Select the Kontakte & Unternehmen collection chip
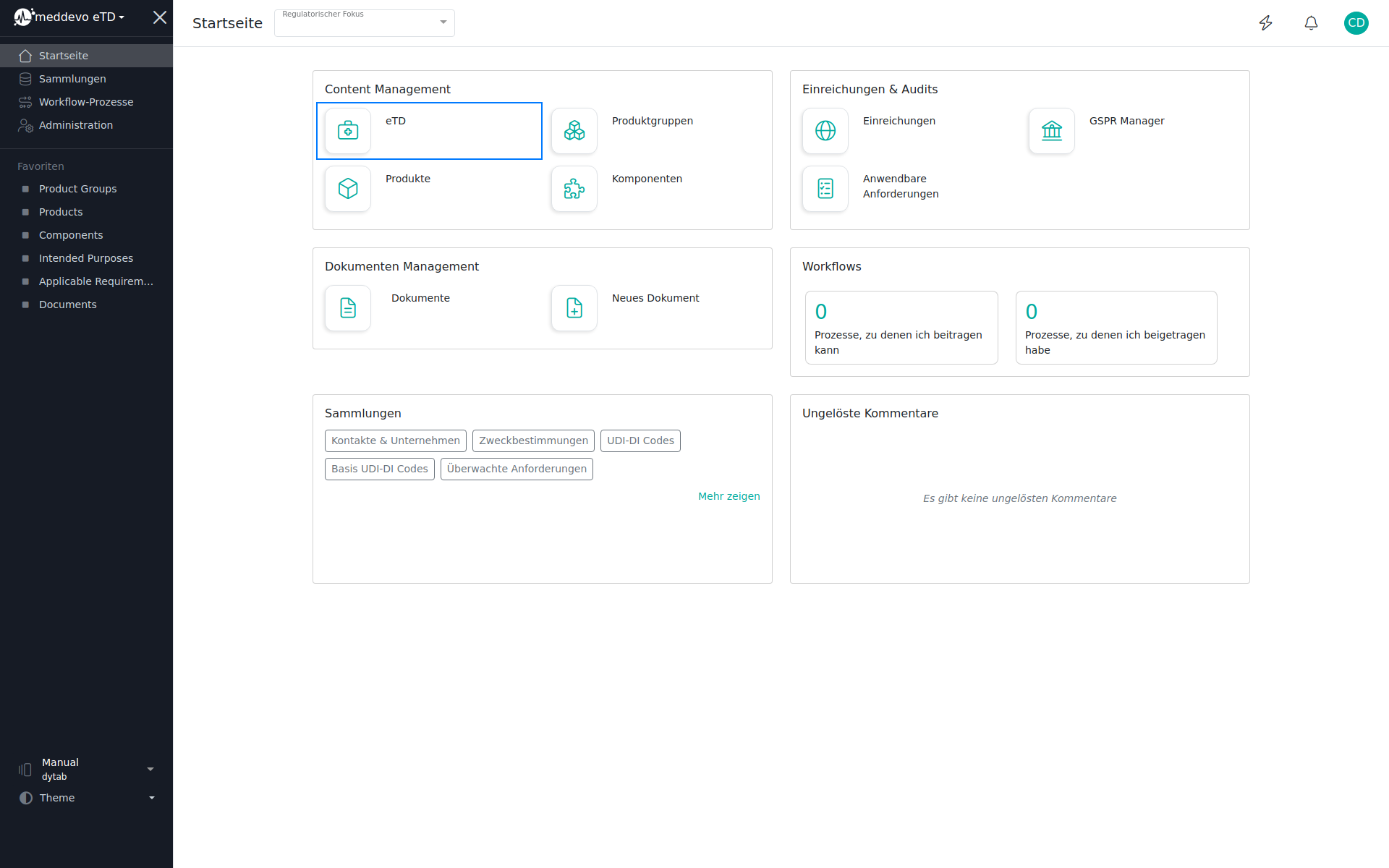1389x868 pixels. (395, 441)
